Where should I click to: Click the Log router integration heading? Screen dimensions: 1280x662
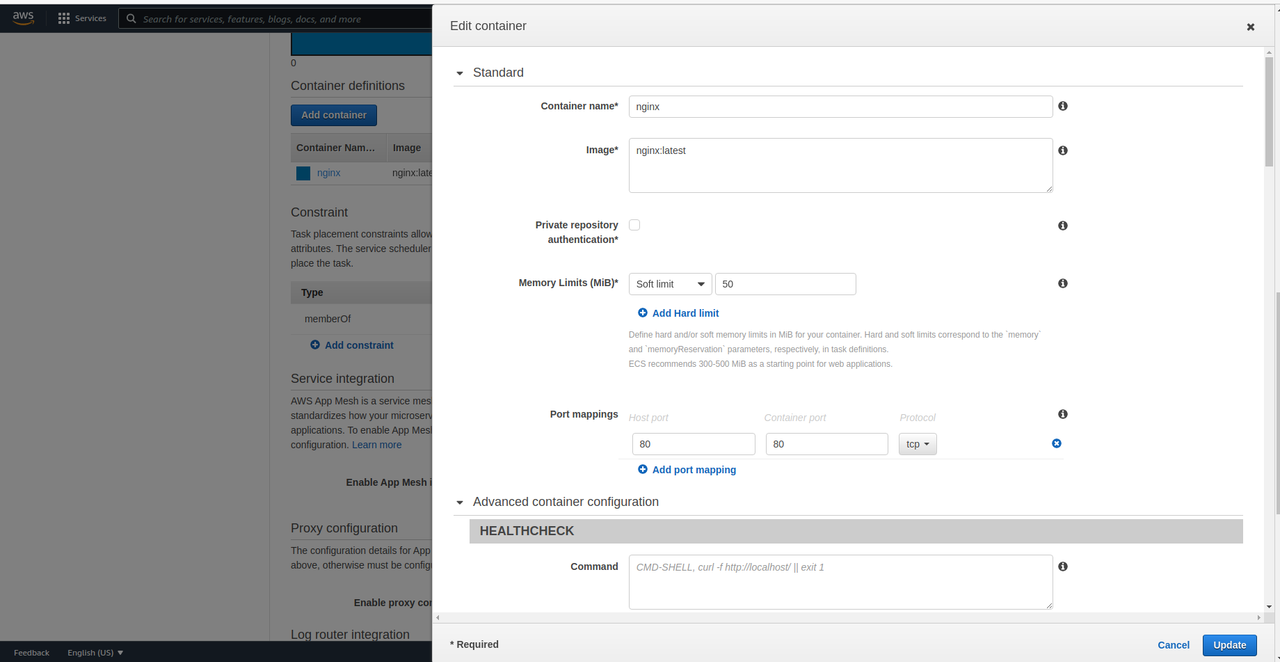(x=350, y=634)
